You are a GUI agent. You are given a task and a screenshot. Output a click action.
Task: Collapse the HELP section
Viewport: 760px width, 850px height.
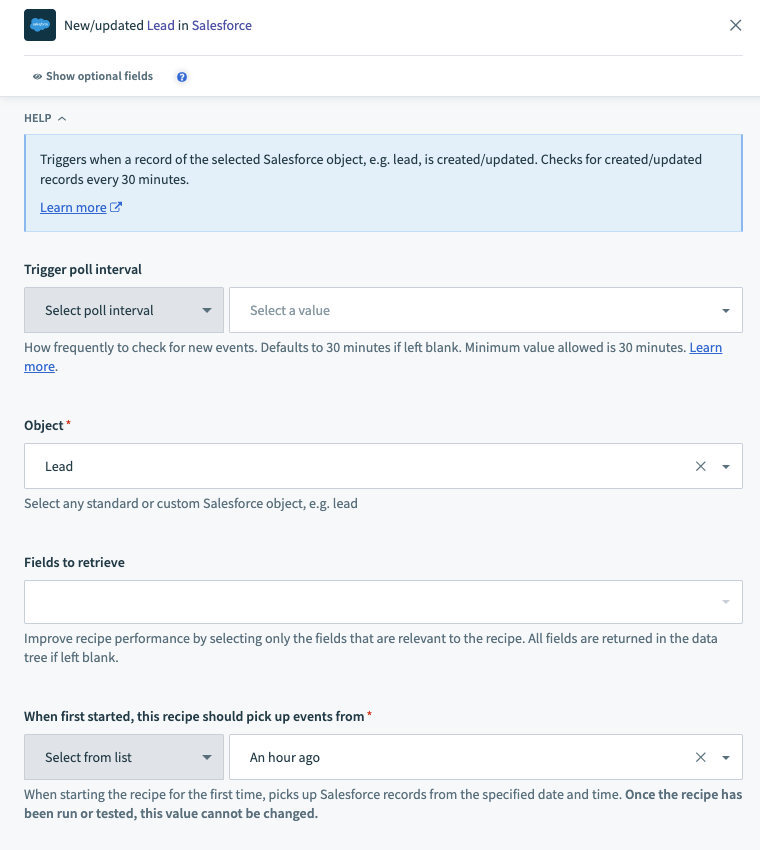(45, 118)
